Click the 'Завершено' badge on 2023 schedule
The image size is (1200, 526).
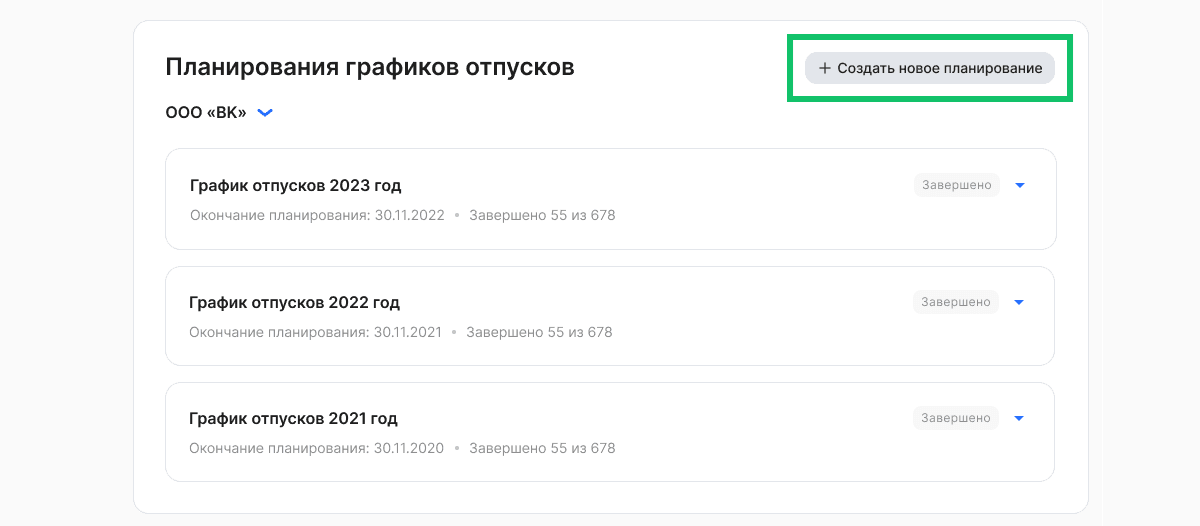pos(957,185)
